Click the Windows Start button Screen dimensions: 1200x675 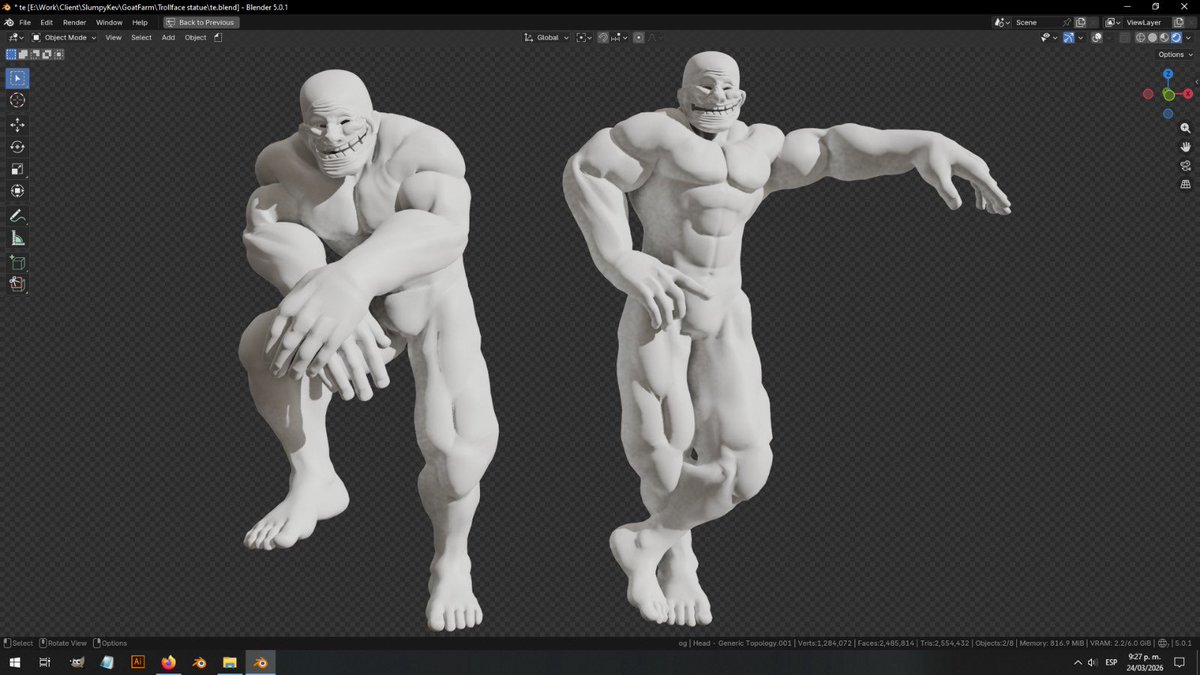[x=14, y=662]
